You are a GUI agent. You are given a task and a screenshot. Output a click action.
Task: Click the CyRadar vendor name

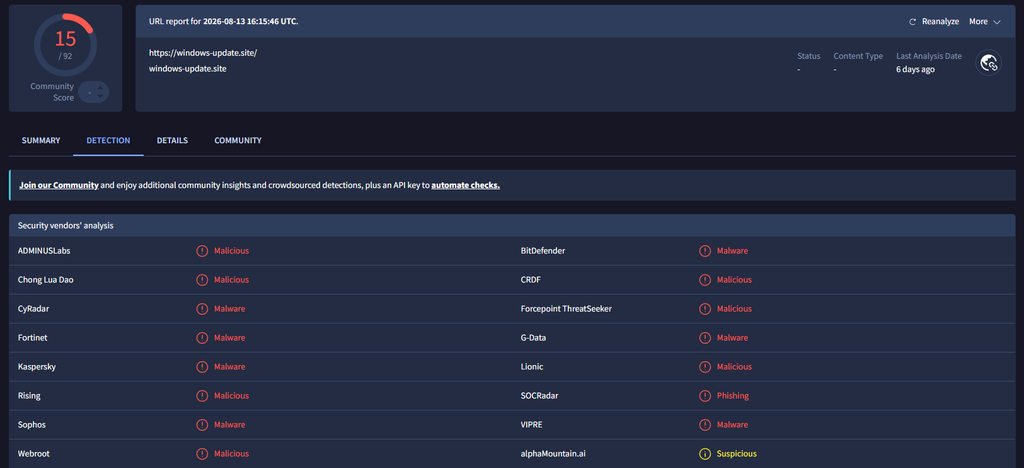33,309
